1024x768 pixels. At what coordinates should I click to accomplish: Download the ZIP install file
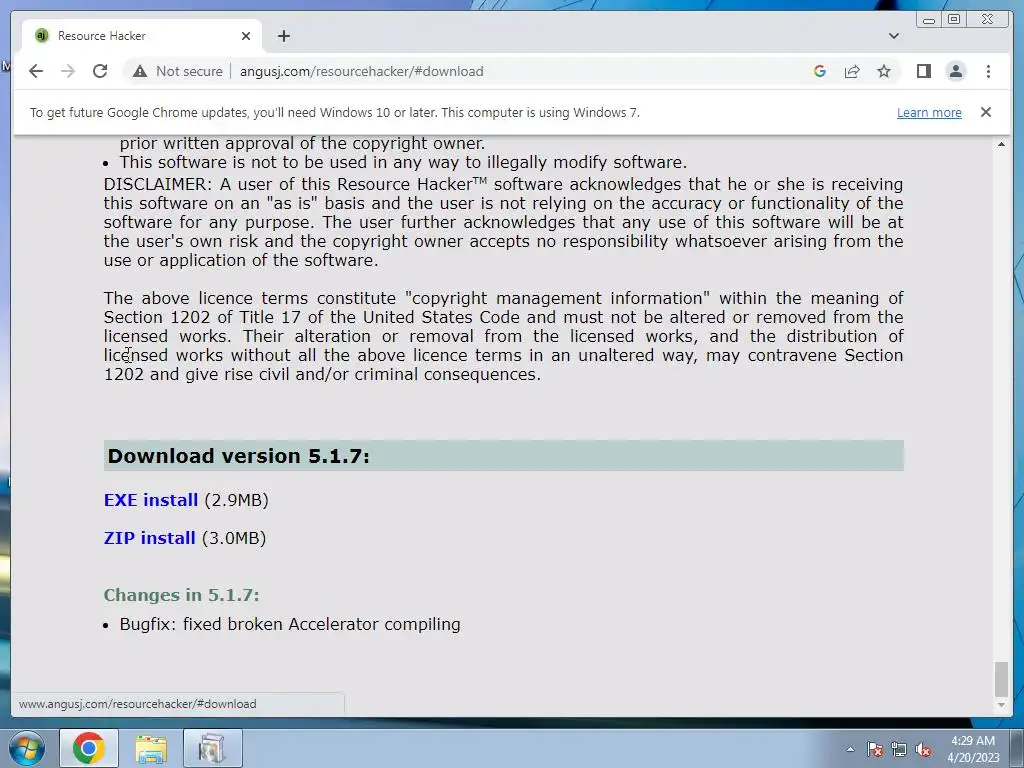(x=150, y=538)
